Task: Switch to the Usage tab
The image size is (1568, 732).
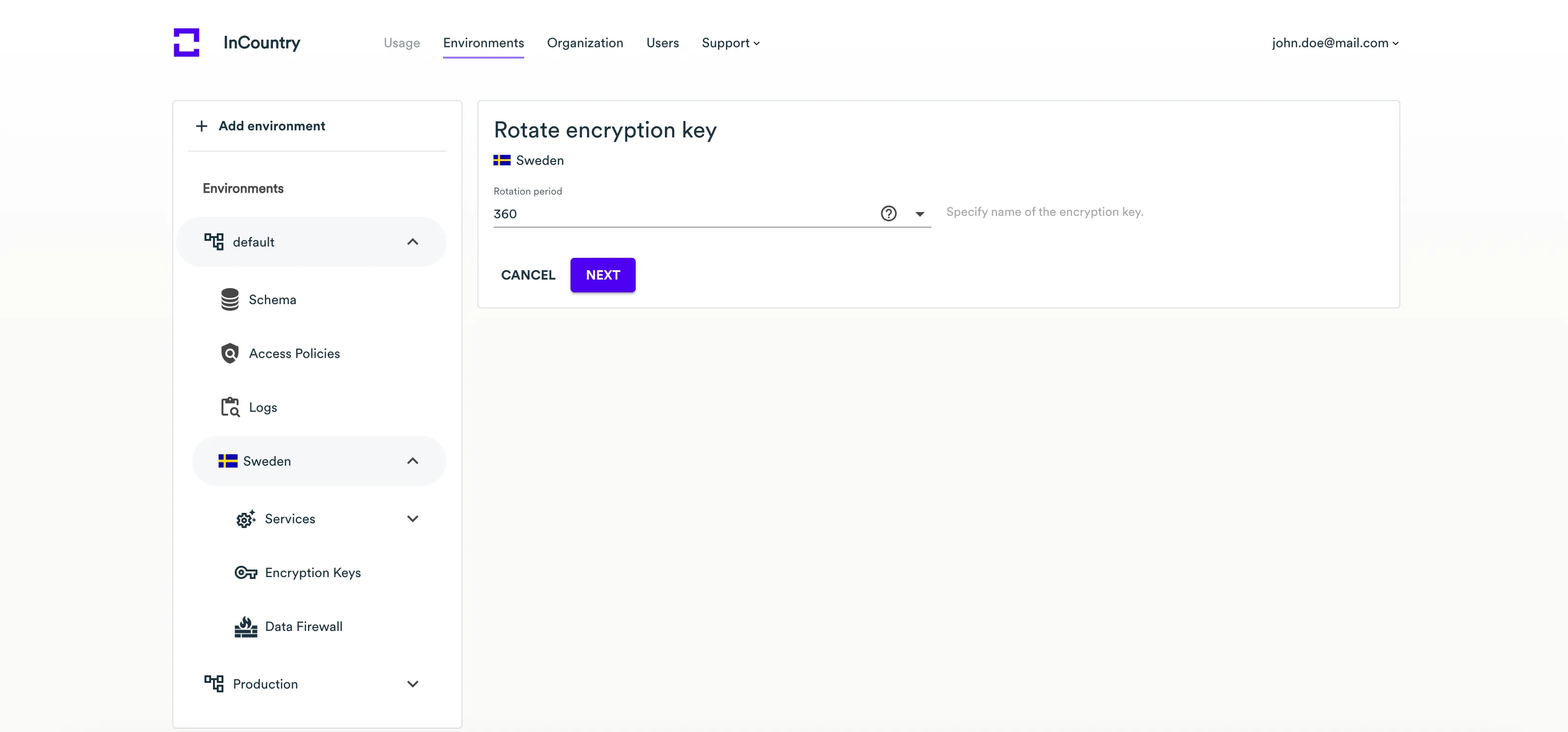Action: [402, 43]
